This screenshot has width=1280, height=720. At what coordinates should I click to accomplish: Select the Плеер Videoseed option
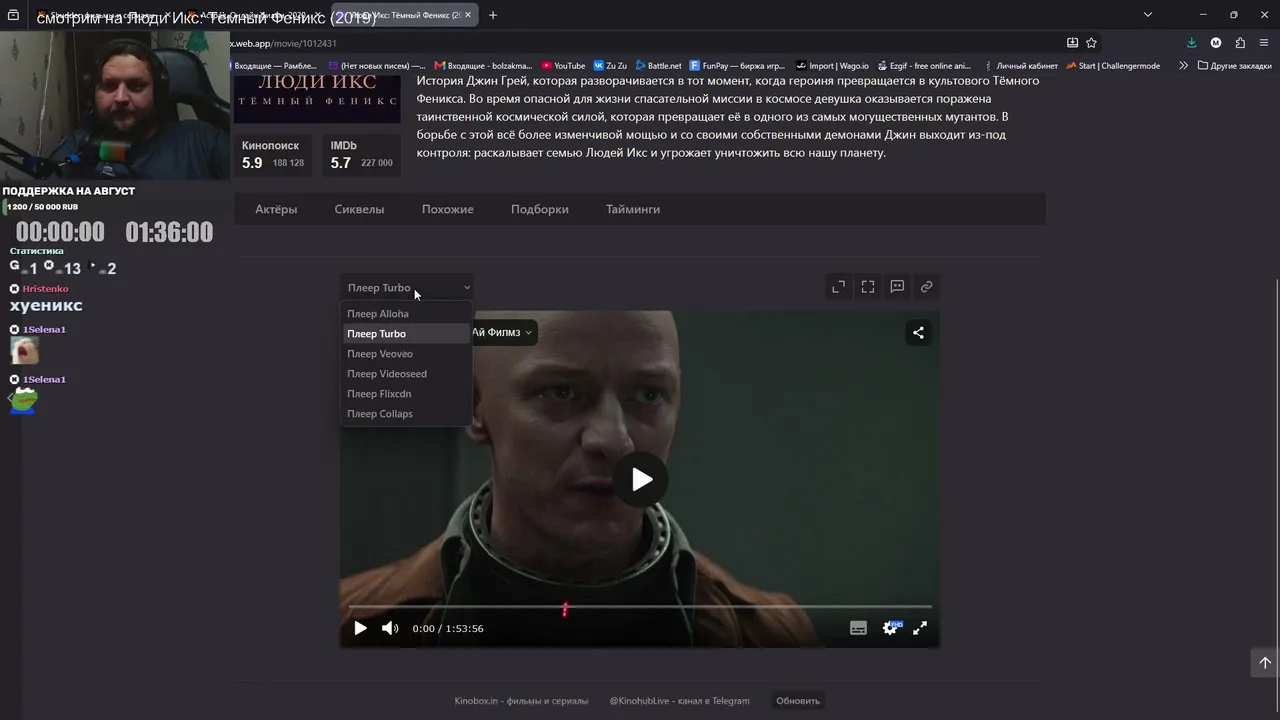point(406,374)
